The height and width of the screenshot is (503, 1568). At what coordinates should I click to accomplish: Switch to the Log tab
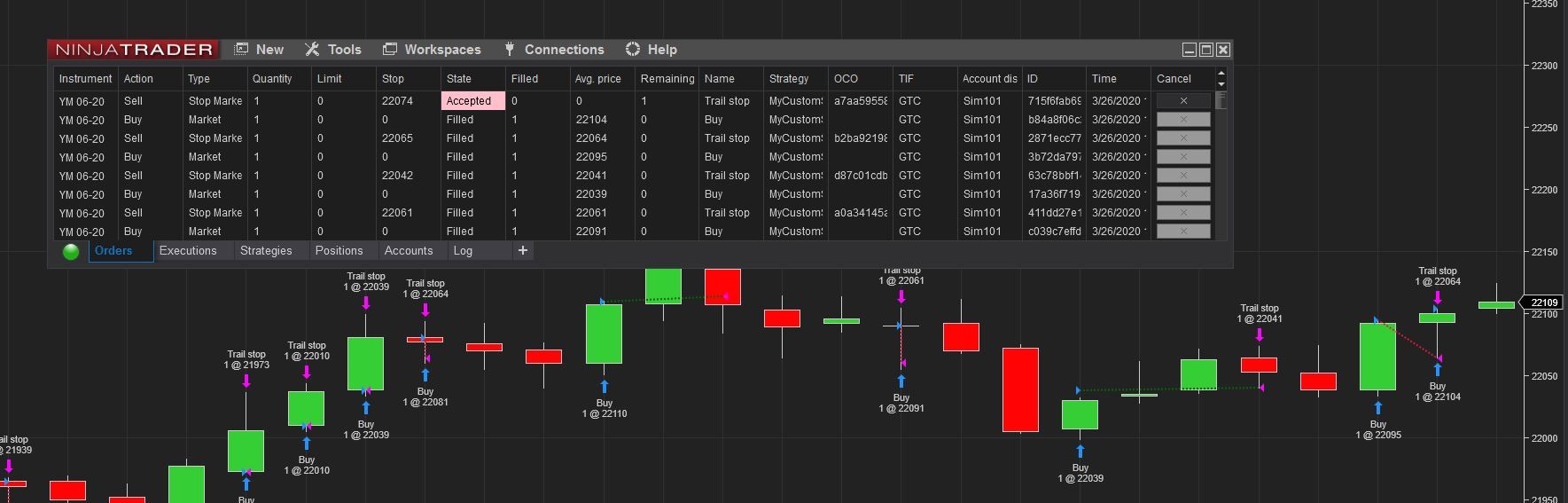pos(463,251)
